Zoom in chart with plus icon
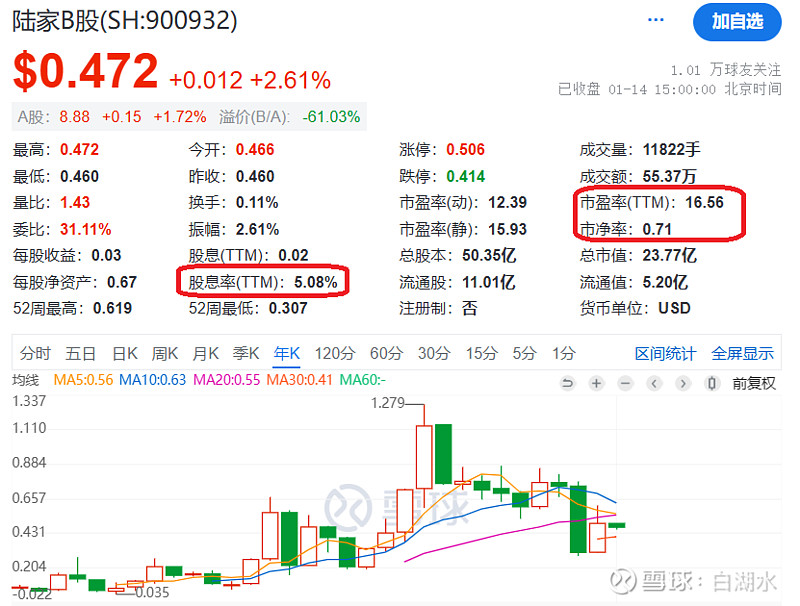Screen dimensions: 800x606 [596, 383]
